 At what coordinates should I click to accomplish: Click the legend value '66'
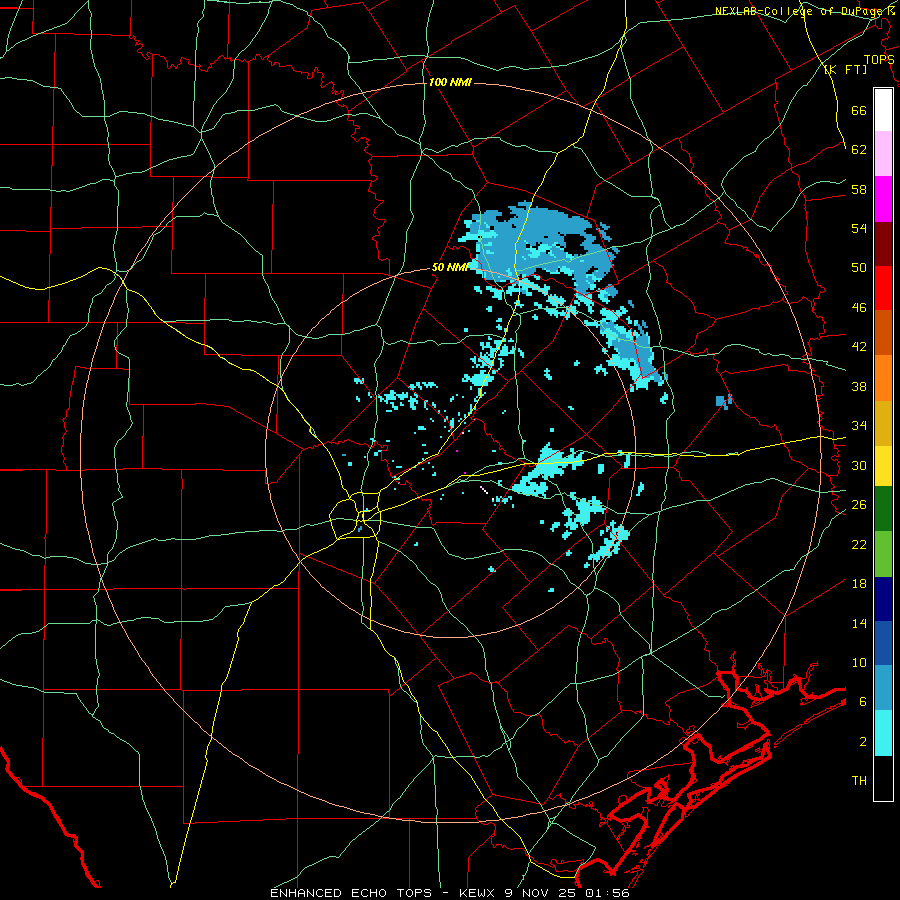(859, 110)
